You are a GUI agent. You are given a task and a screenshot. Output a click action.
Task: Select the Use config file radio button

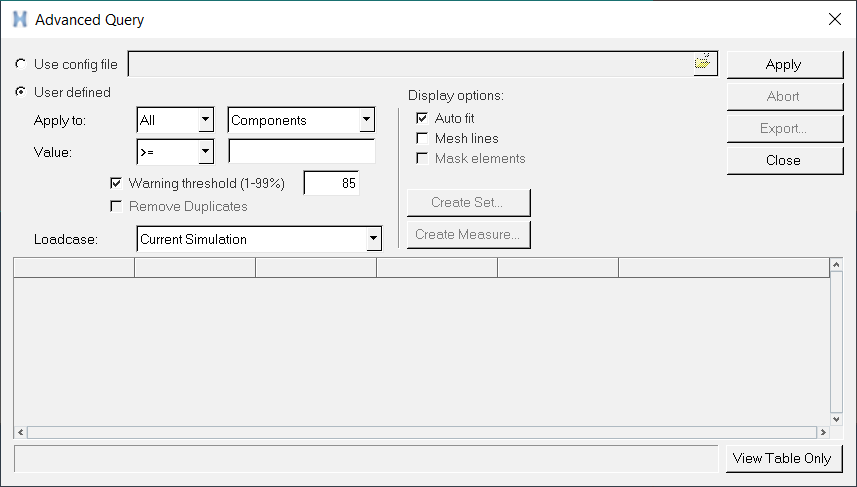click(x=21, y=64)
